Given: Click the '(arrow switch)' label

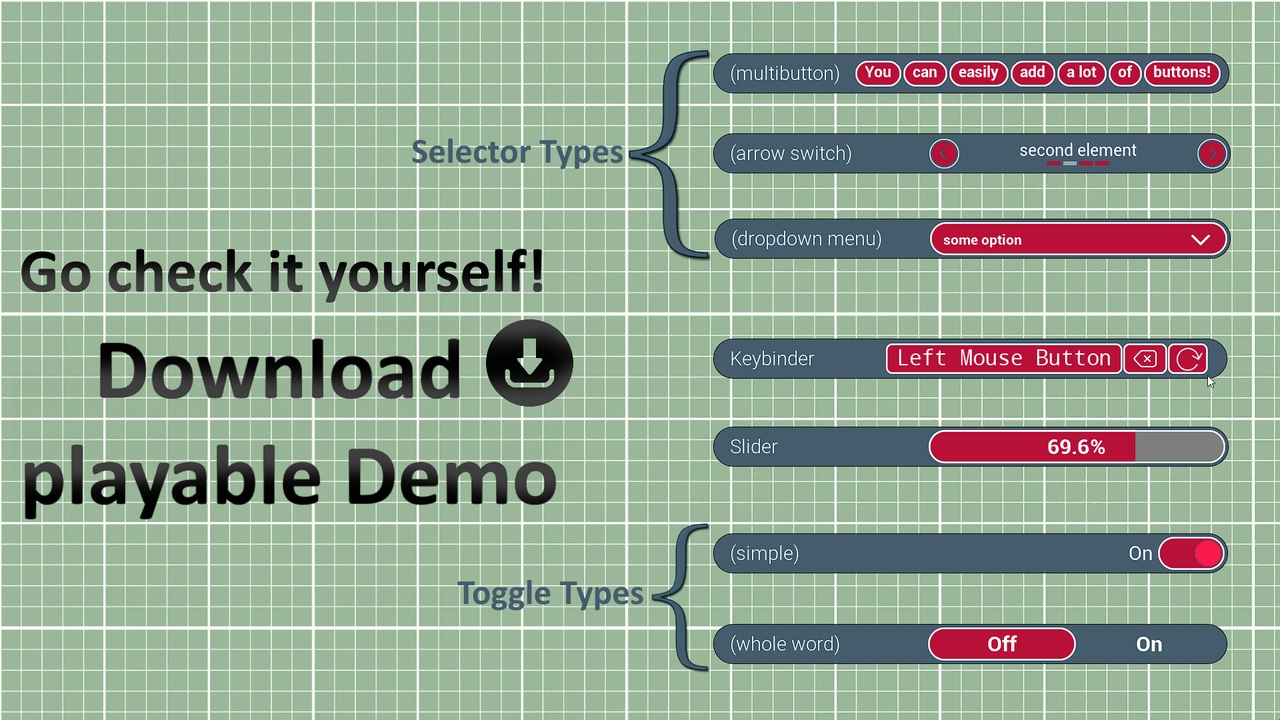Looking at the screenshot, I should point(791,153).
